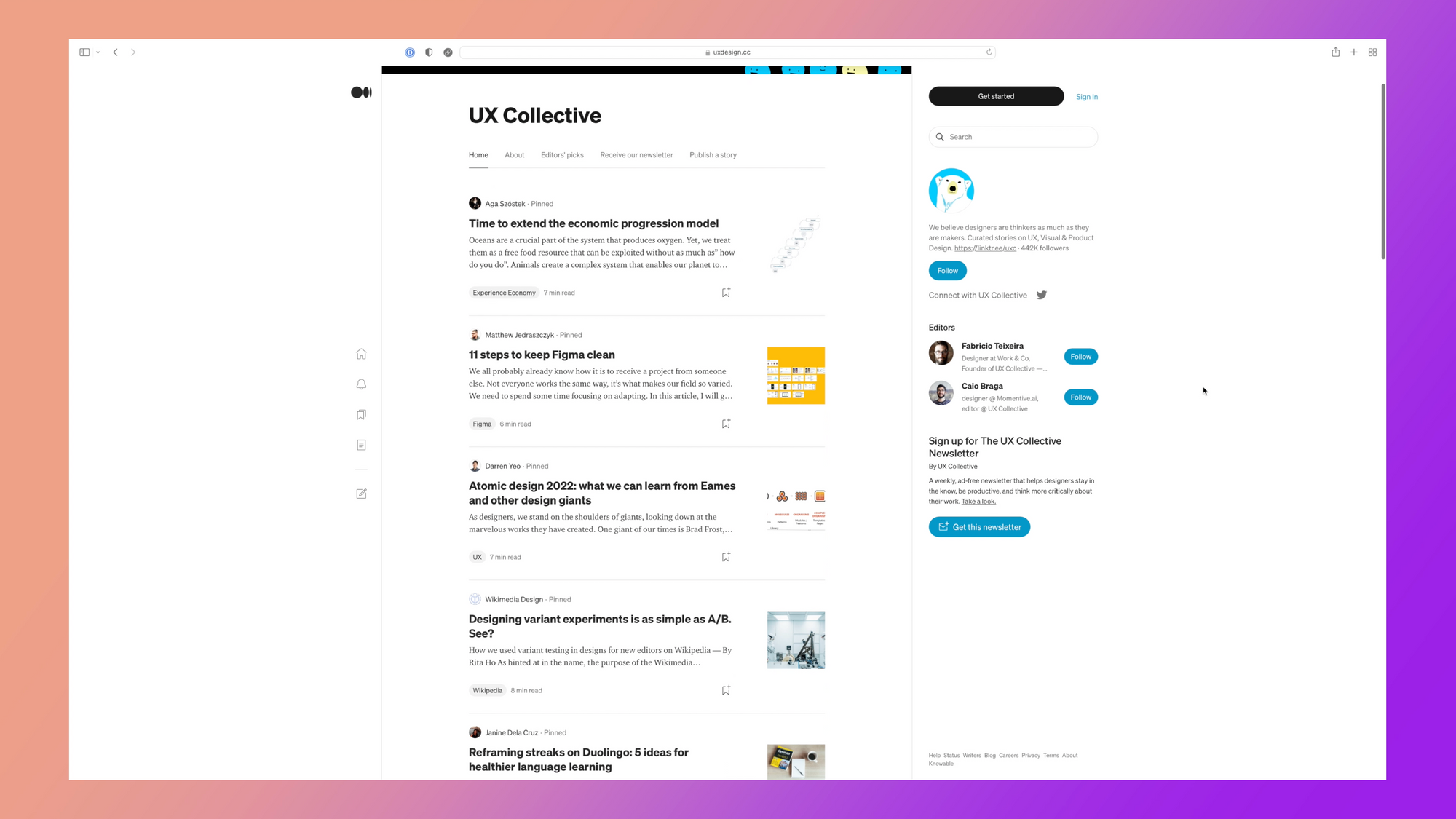Click the Medium home icon in sidebar
Image resolution: width=1456 pixels, height=819 pixels.
pyautogui.click(x=361, y=353)
